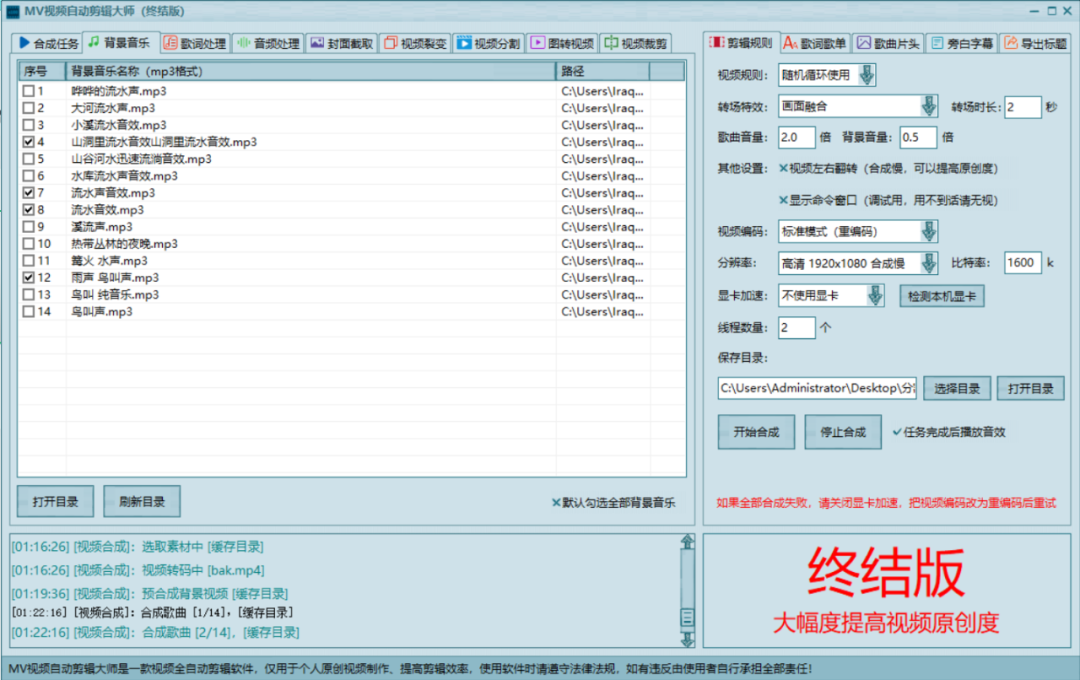Toggle 默认勾选全部背景音乐 option
Image resolution: width=1080 pixels, height=680 pixels.
[557, 503]
